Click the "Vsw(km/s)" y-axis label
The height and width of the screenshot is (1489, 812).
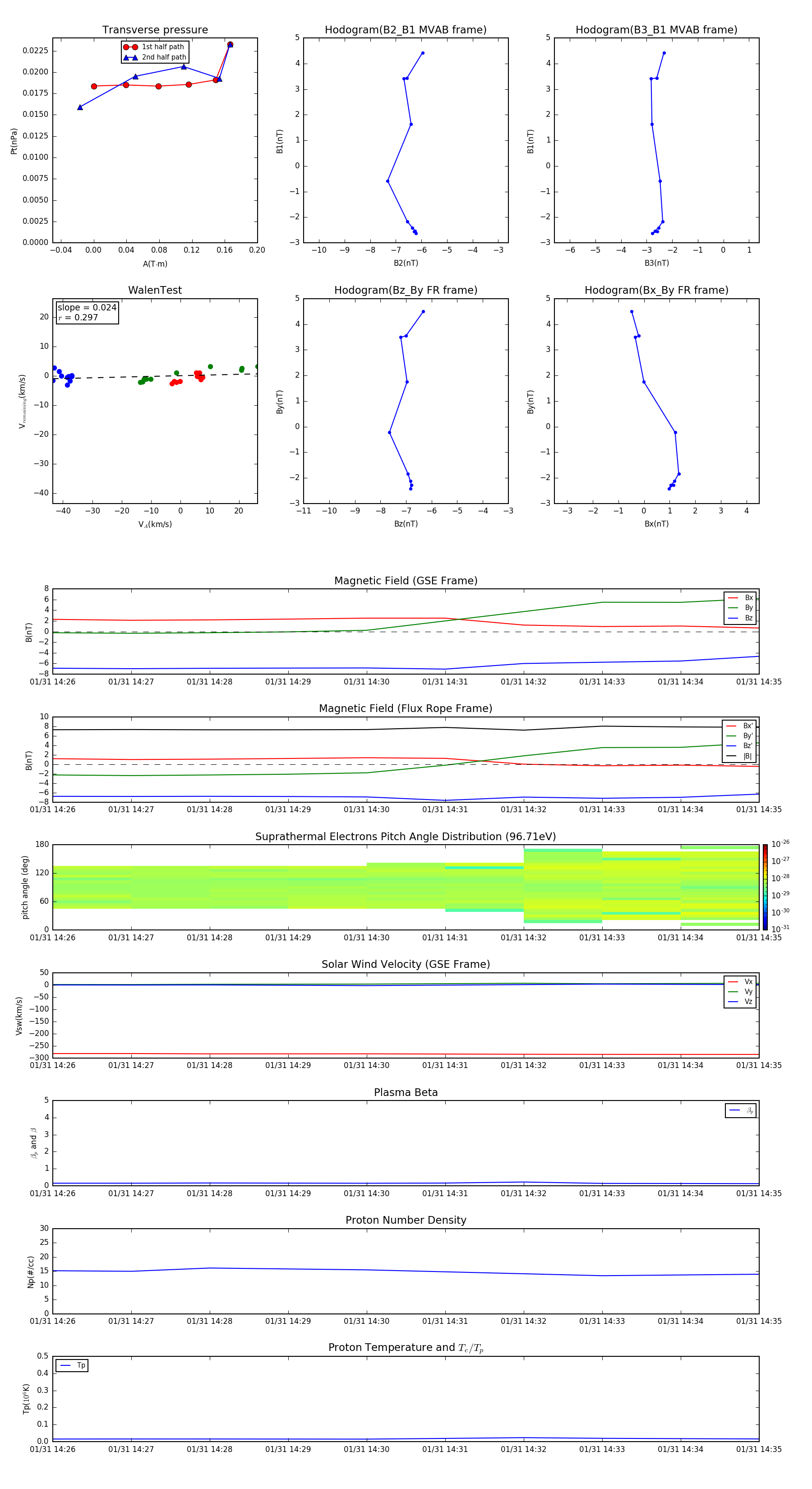[x=18, y=1015]
